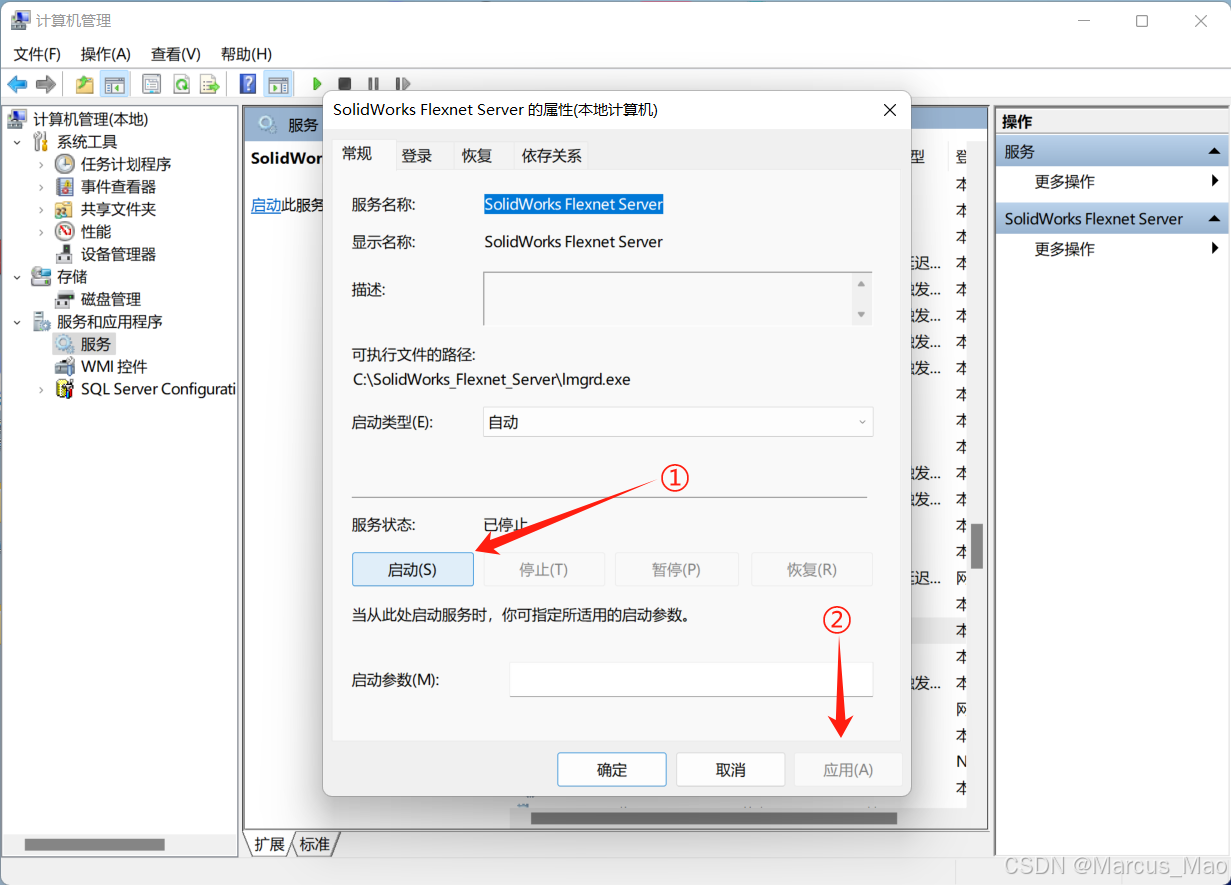Switch to the 恢复 tab
1231x885 pixels.
477,155
